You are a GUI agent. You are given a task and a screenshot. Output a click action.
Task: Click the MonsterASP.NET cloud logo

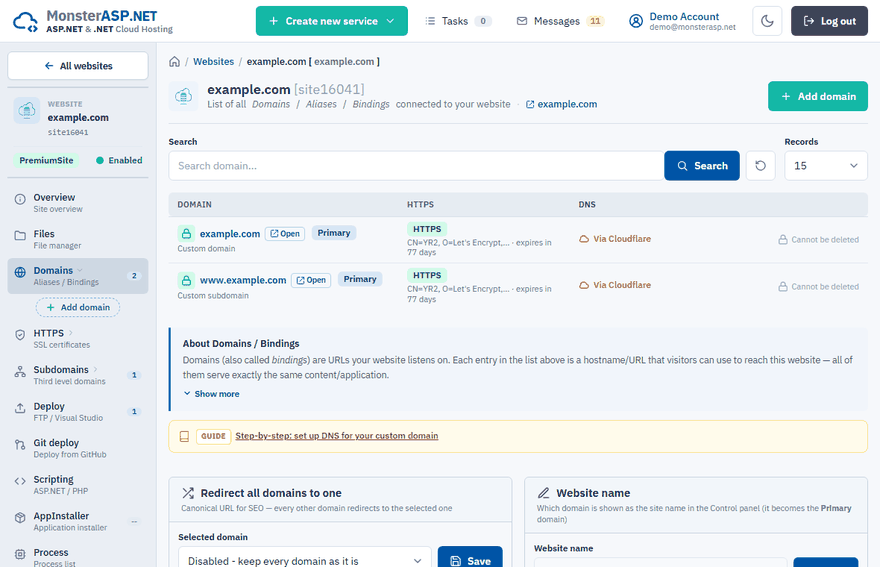coord(25,21)
